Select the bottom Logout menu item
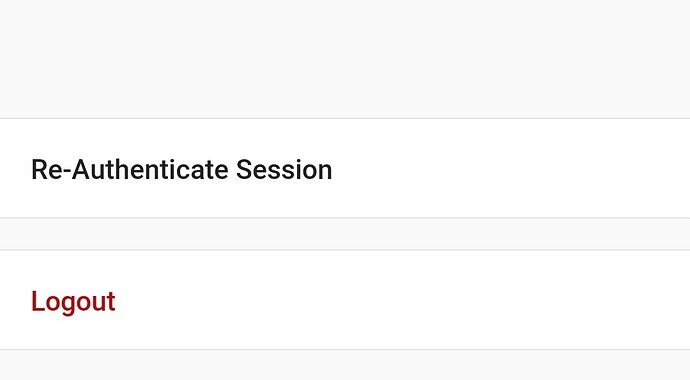The image size is (690, 380). click(x=345, y=300)
